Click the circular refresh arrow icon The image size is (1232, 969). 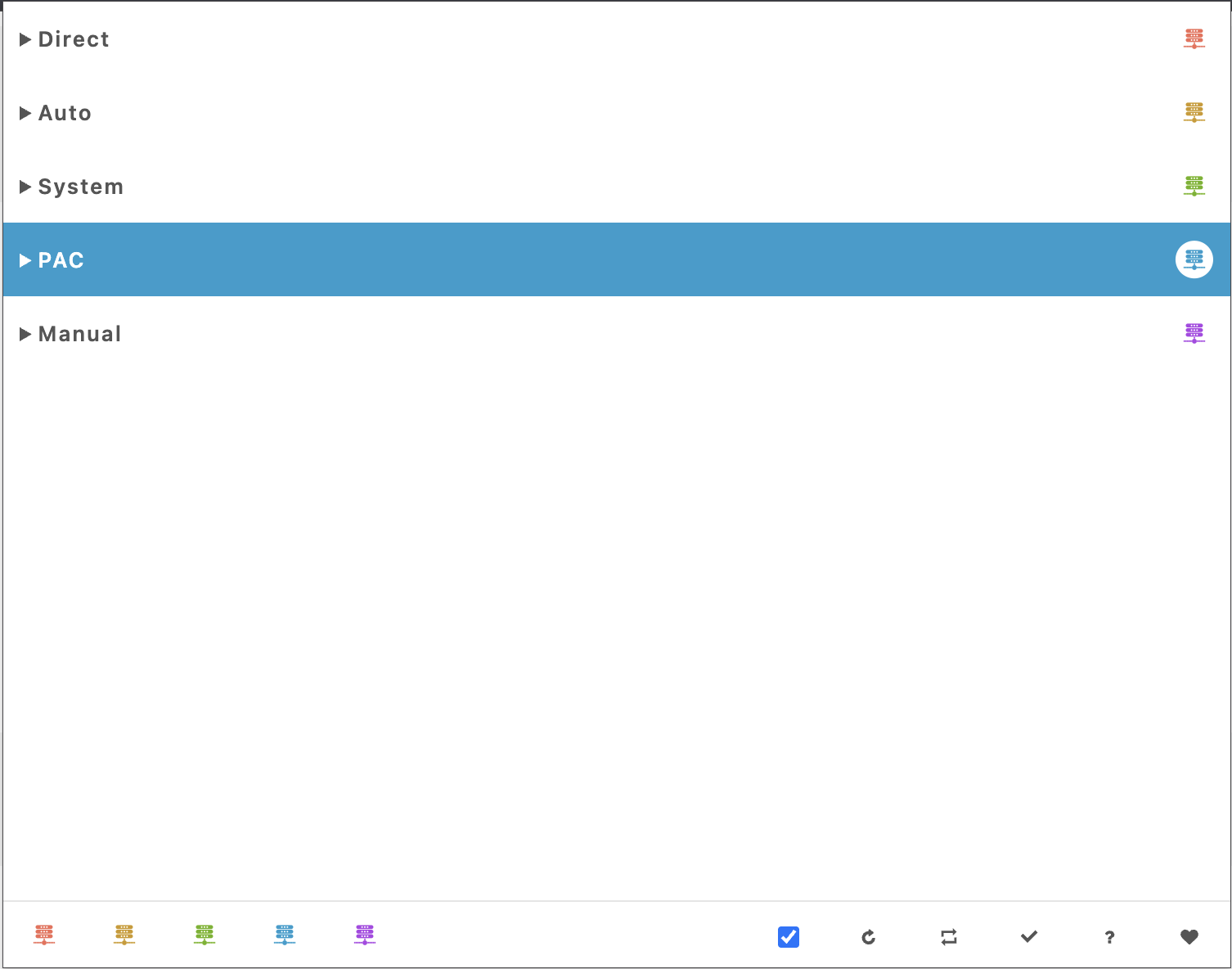point(869,936)
